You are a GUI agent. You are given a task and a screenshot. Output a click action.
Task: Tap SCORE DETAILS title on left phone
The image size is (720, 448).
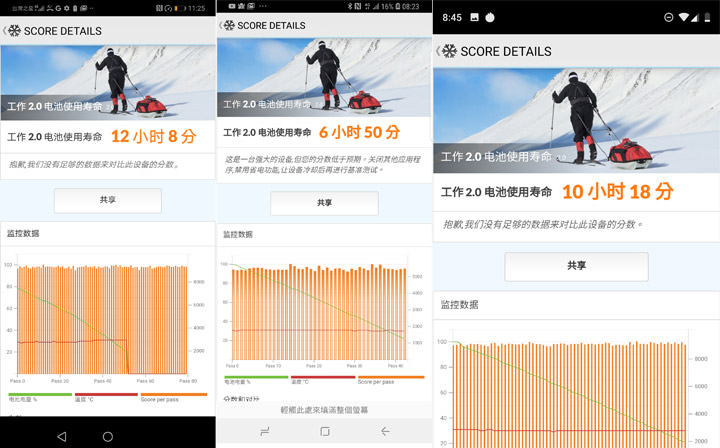63,31
